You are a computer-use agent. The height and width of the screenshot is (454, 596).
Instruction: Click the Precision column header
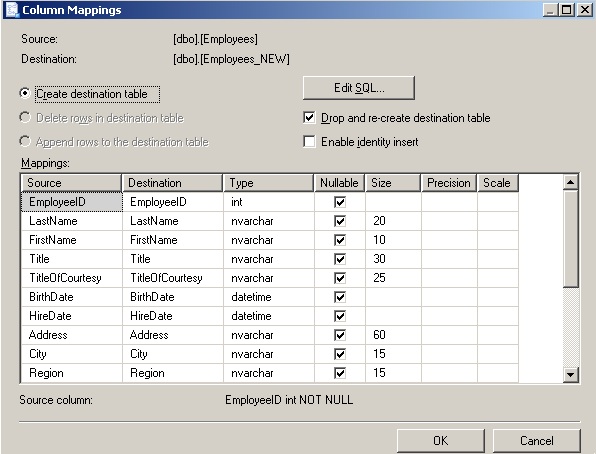coord(449,183)
